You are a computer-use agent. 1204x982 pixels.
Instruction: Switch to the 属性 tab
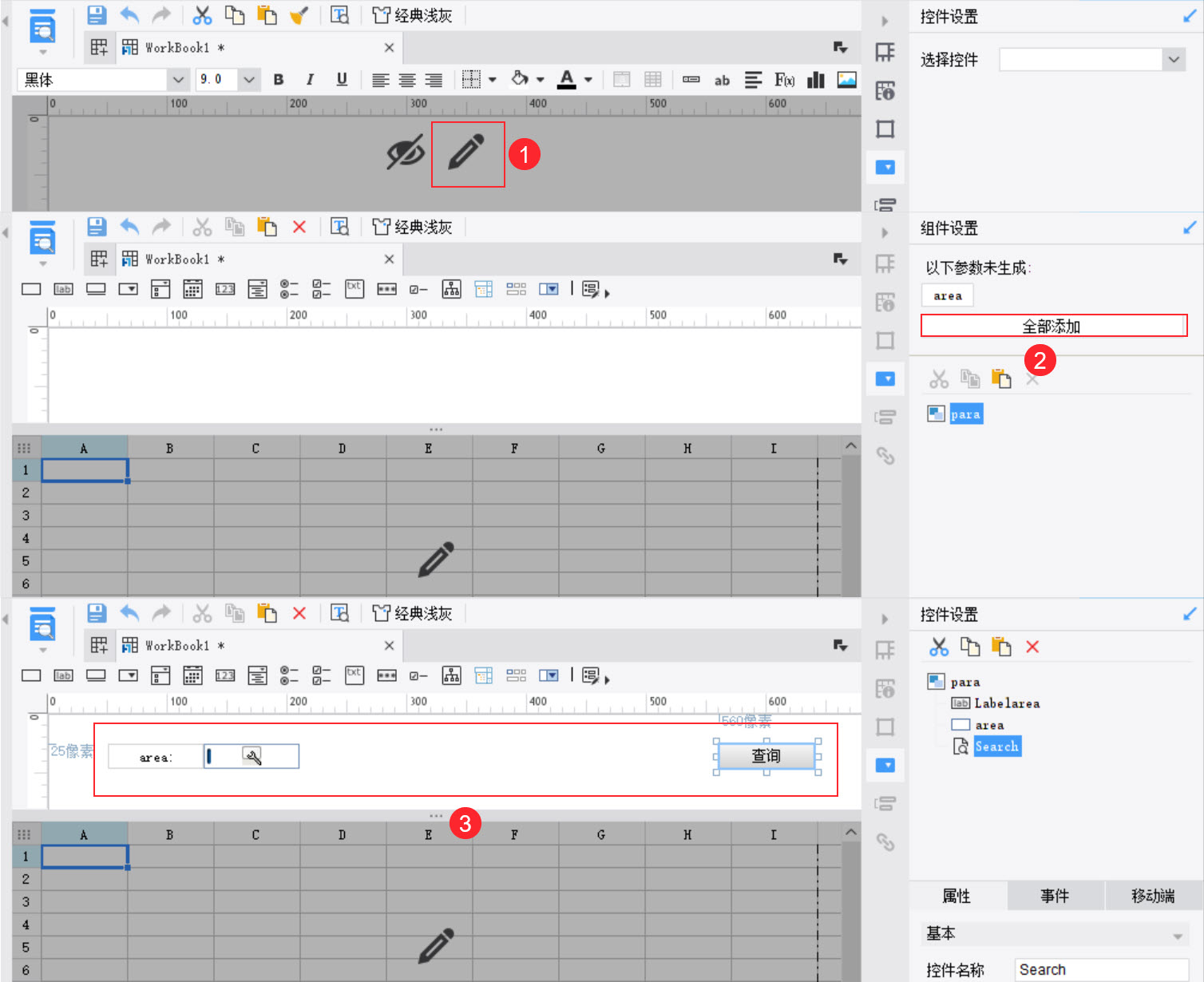pyautogui.click(x=957, y=896)
